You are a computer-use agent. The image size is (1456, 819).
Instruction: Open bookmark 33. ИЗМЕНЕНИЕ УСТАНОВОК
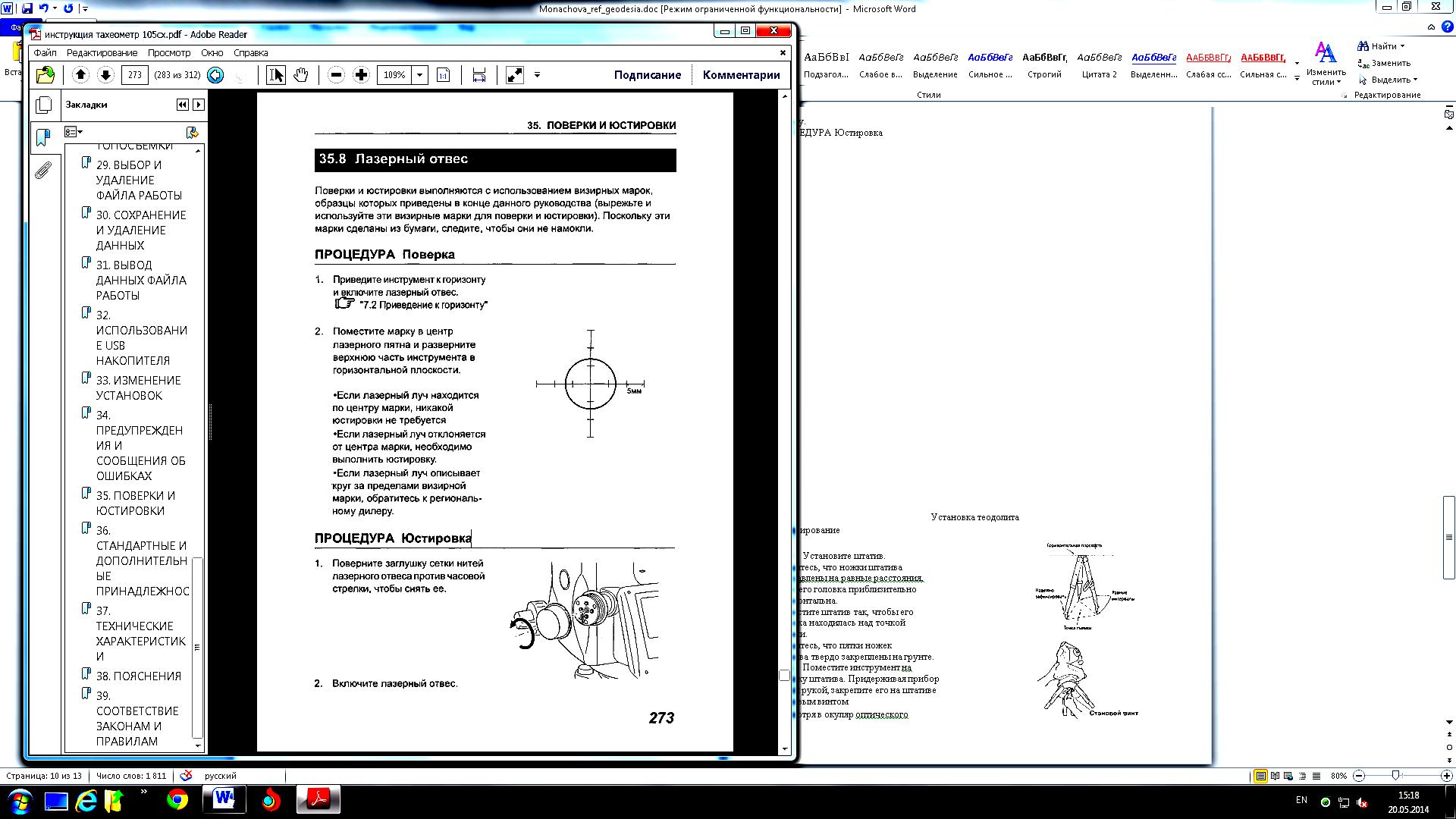click(138, 388)
